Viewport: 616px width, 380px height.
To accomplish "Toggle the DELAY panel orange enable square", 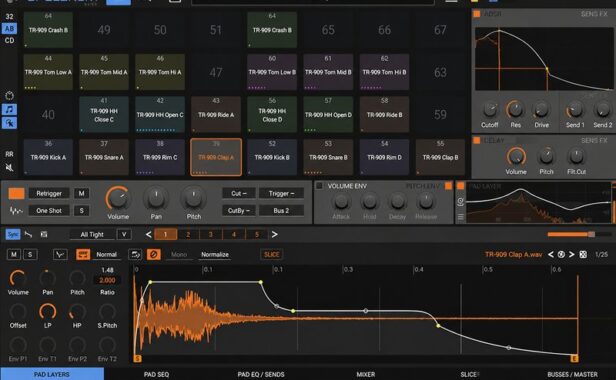I will (477, 140).
